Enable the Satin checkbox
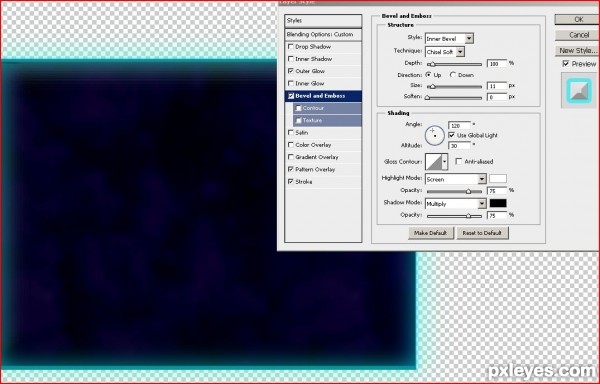This screenshot has height=384, width=600. (290, 133)
